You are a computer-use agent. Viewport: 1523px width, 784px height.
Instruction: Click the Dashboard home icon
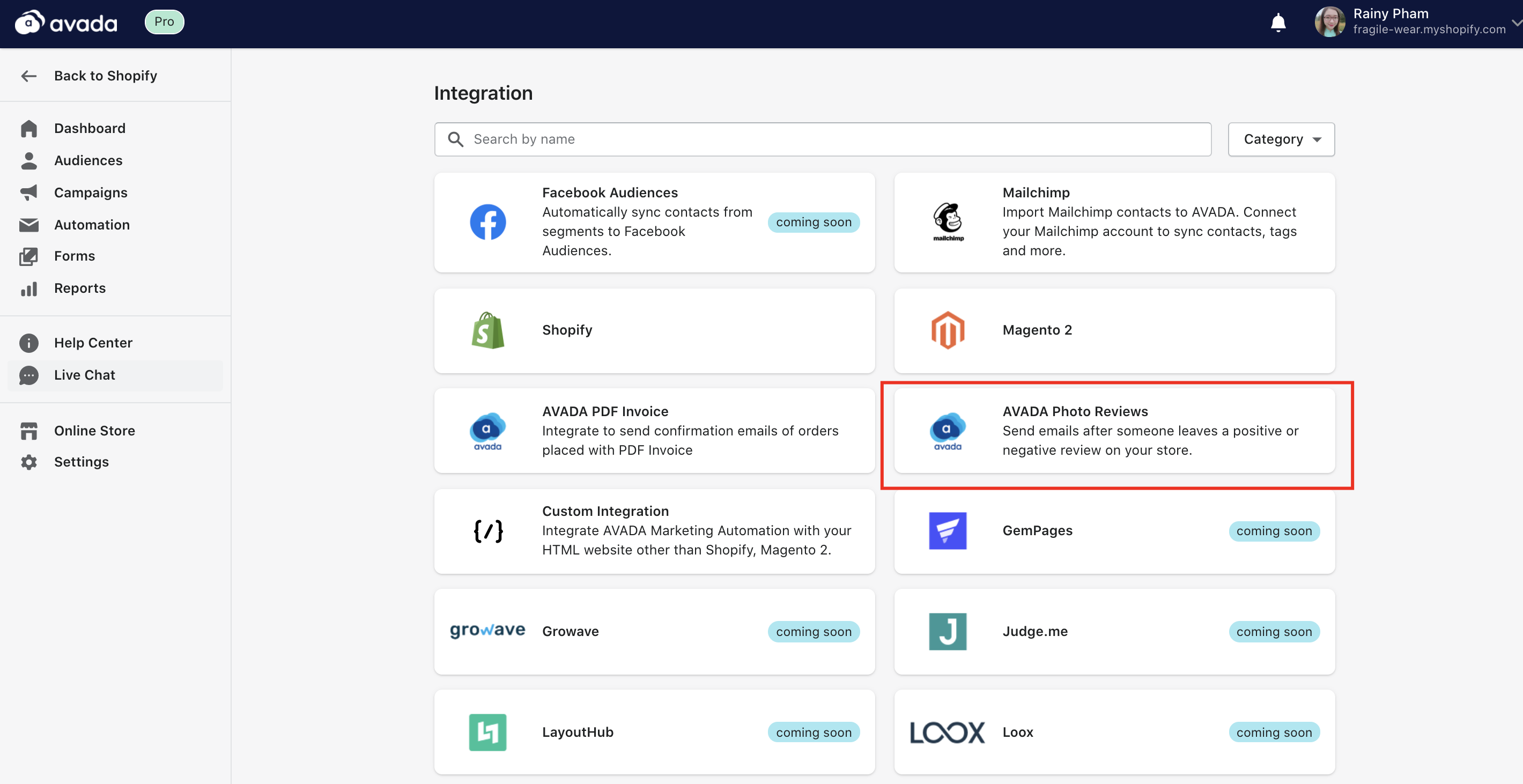28,128
